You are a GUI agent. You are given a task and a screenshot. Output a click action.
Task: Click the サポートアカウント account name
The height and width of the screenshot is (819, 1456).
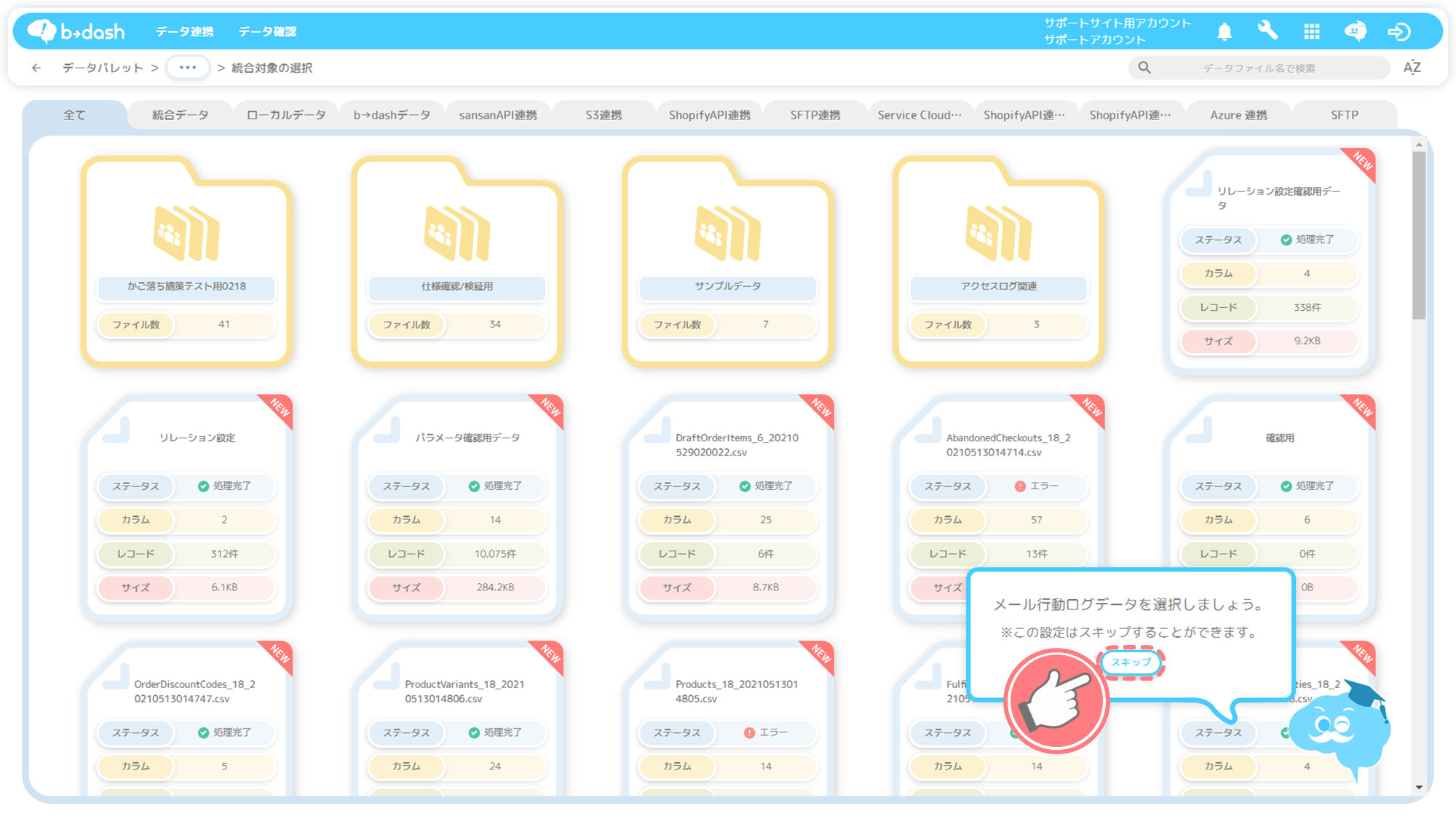point(1094,39)
